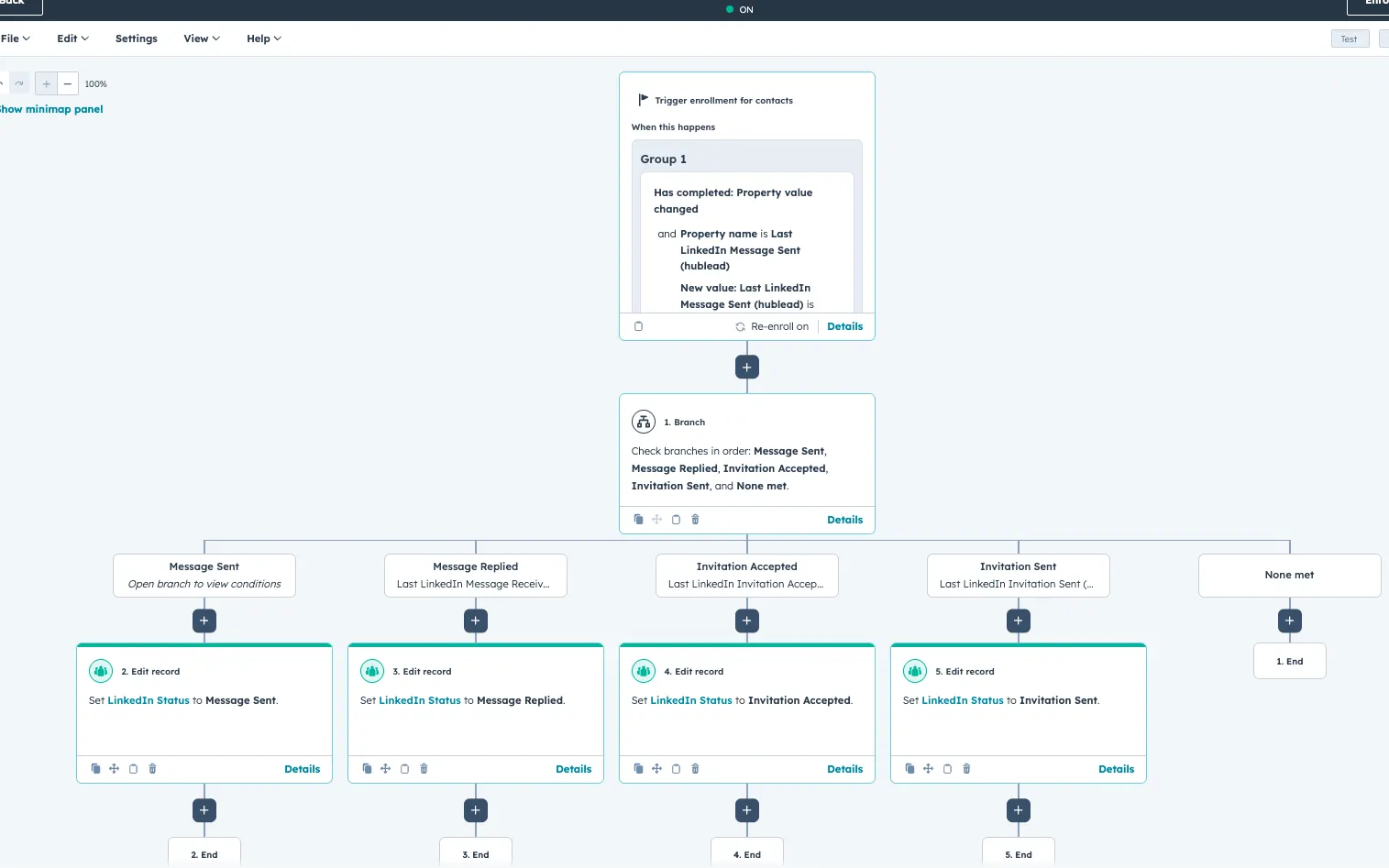1389x868 pixels.
Task: Duplicate the 1. Branch action
Action: 639,519
